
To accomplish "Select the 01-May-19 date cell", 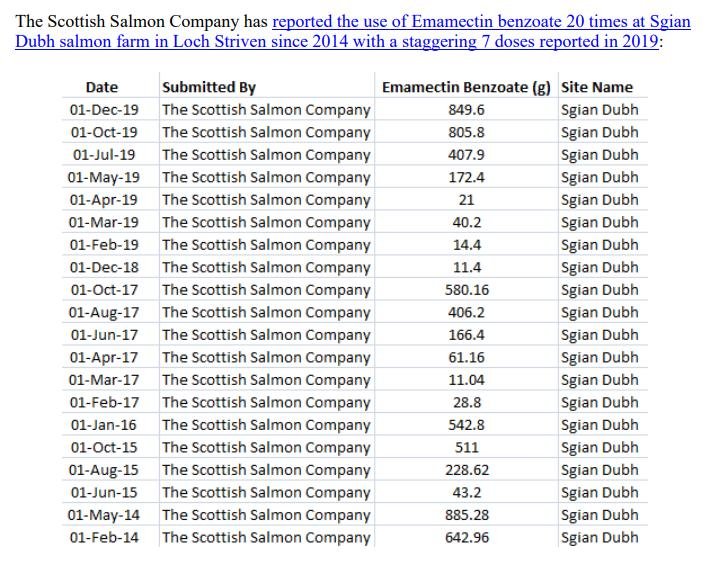I will (x=104, y=177).
